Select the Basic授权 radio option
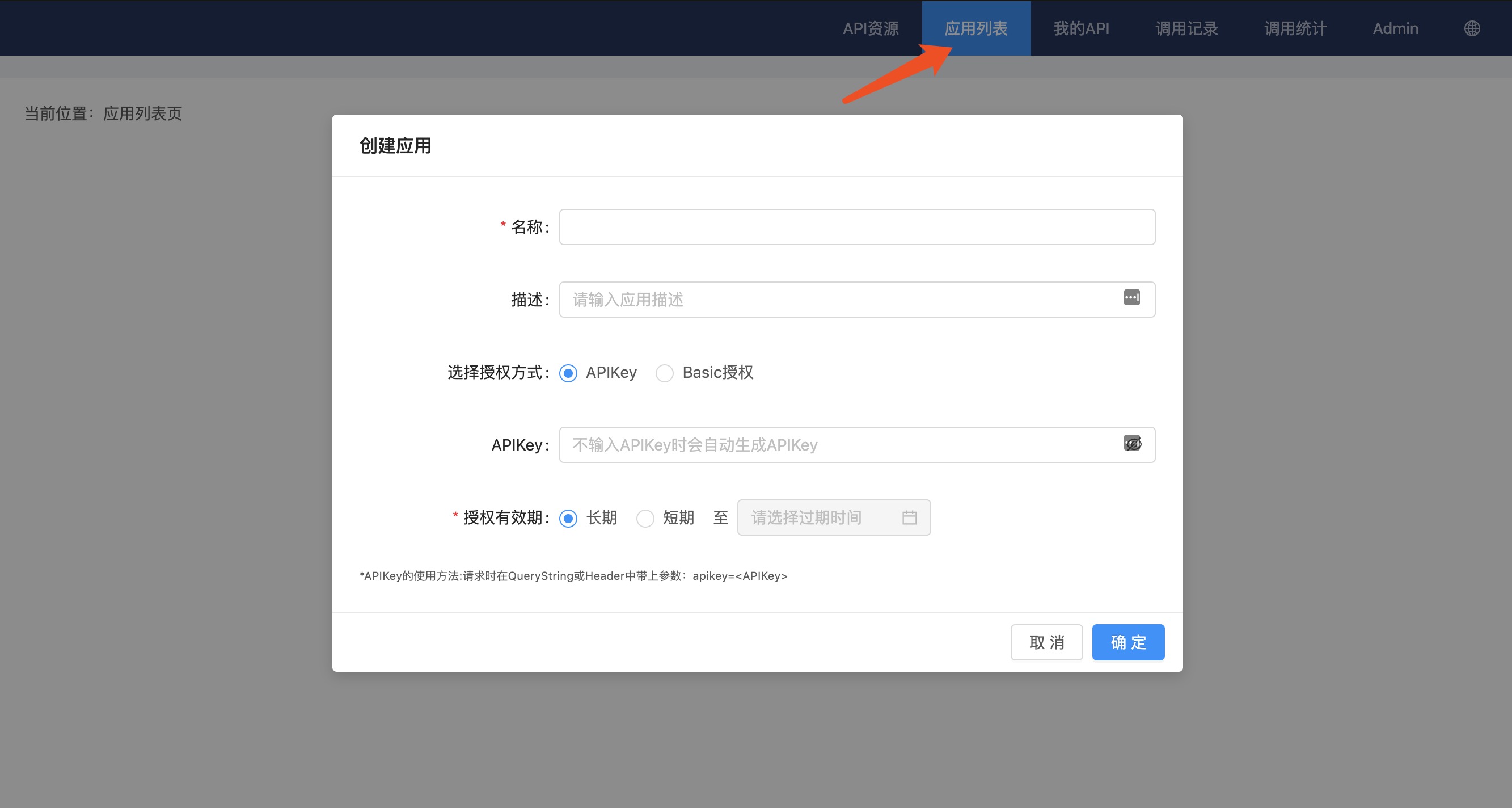Image resolution: width=1512 pixels, height=808 pixels. coord(665,373)
